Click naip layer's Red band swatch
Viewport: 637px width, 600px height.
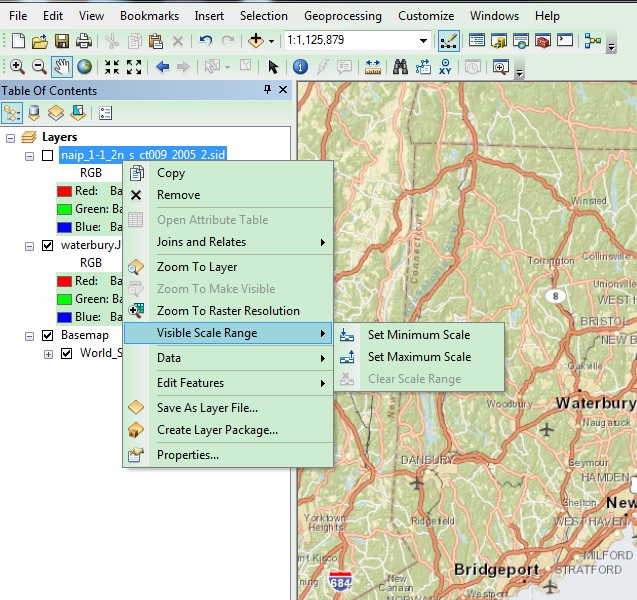(64, 191)
